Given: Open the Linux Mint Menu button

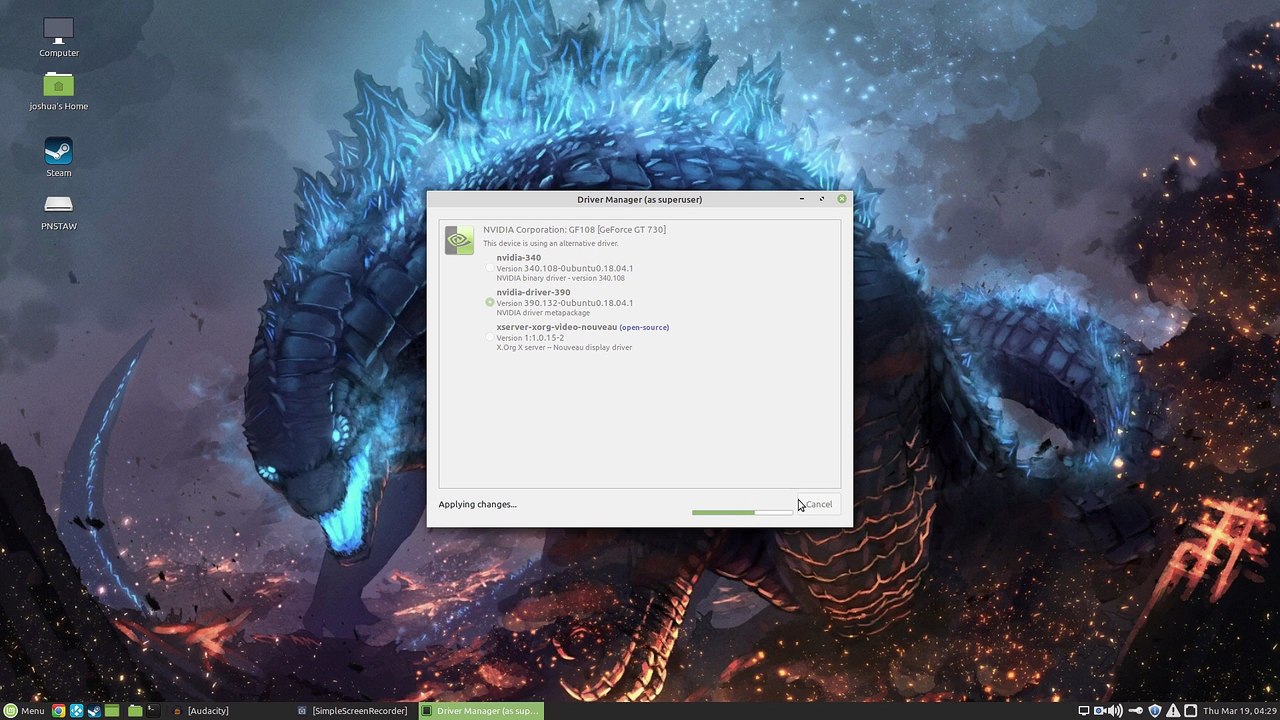Looking at the screenshot, I should click(25, 711).
